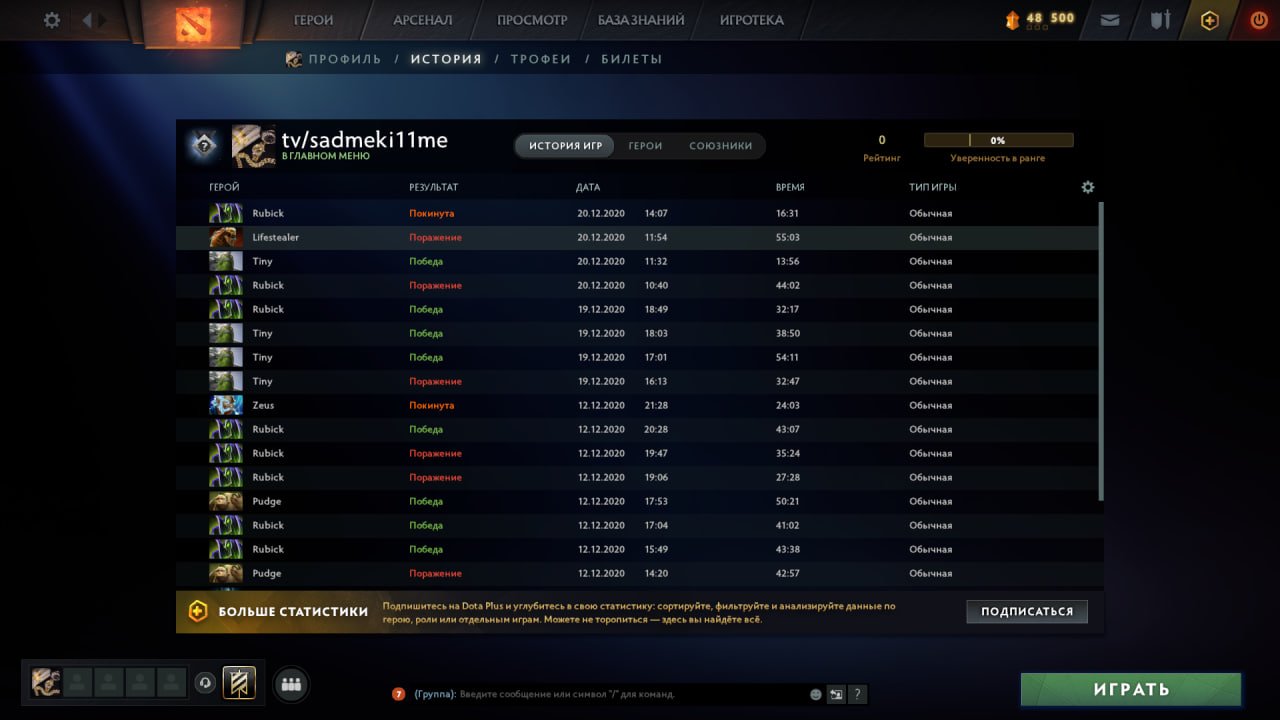Image resolution: width=1280 pixels, height=720 pixels.
Task: Click the Dota Plus hexagon icon
Action: pyautogui.click(x=1210, y=20)
